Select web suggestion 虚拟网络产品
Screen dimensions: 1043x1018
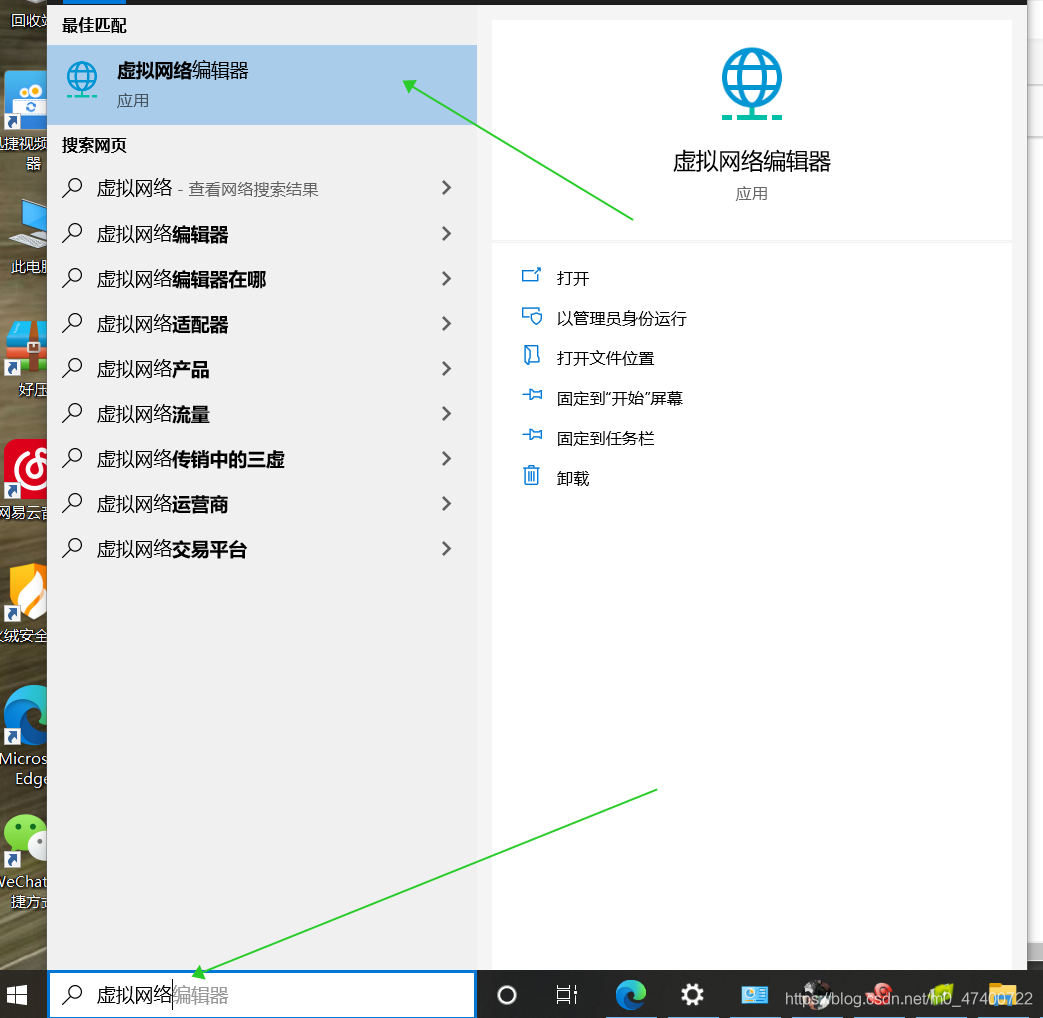pyautogui.click(x=261, y=369)
